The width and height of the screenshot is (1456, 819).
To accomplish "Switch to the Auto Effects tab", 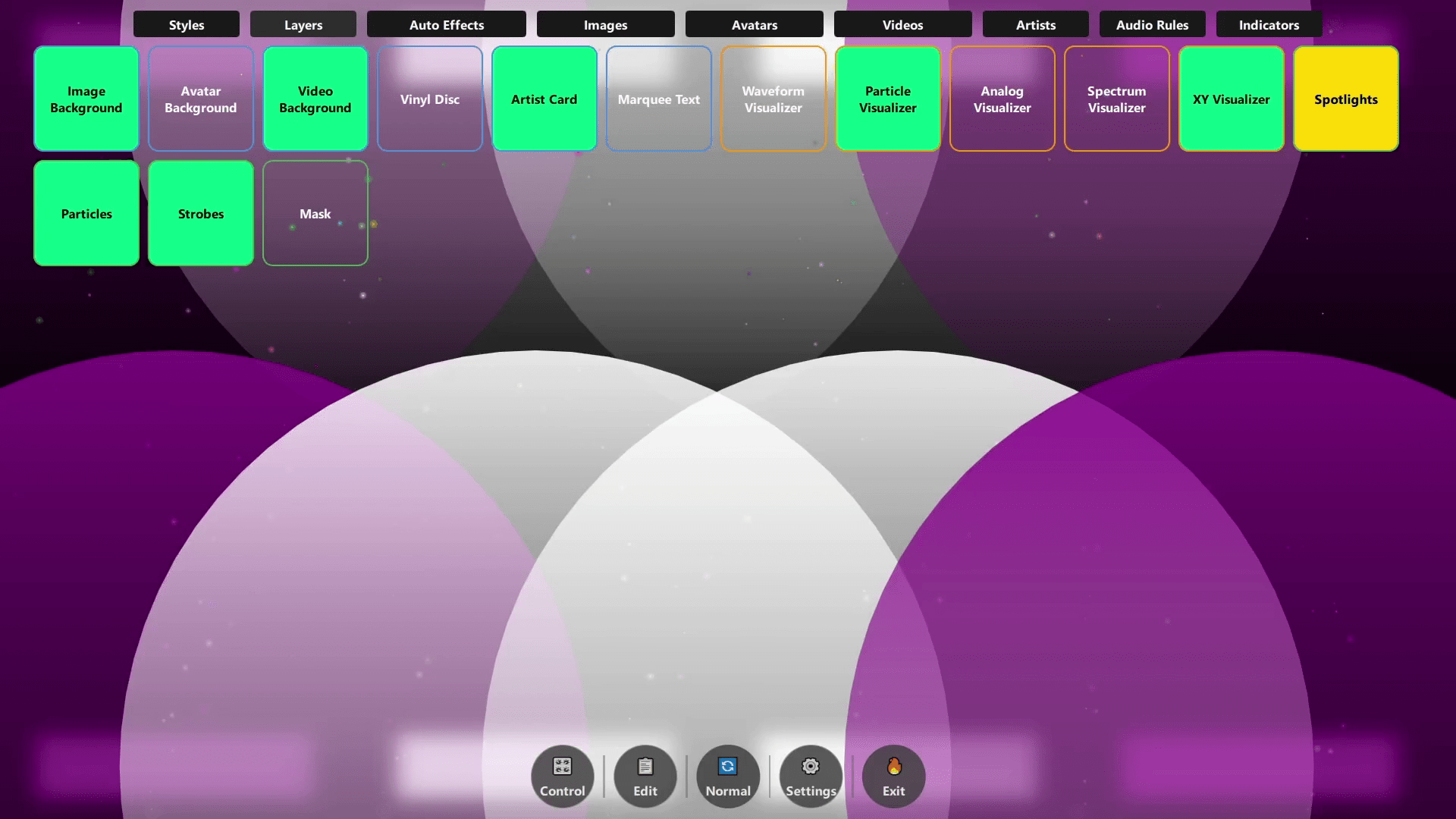I will click(447, 25).
